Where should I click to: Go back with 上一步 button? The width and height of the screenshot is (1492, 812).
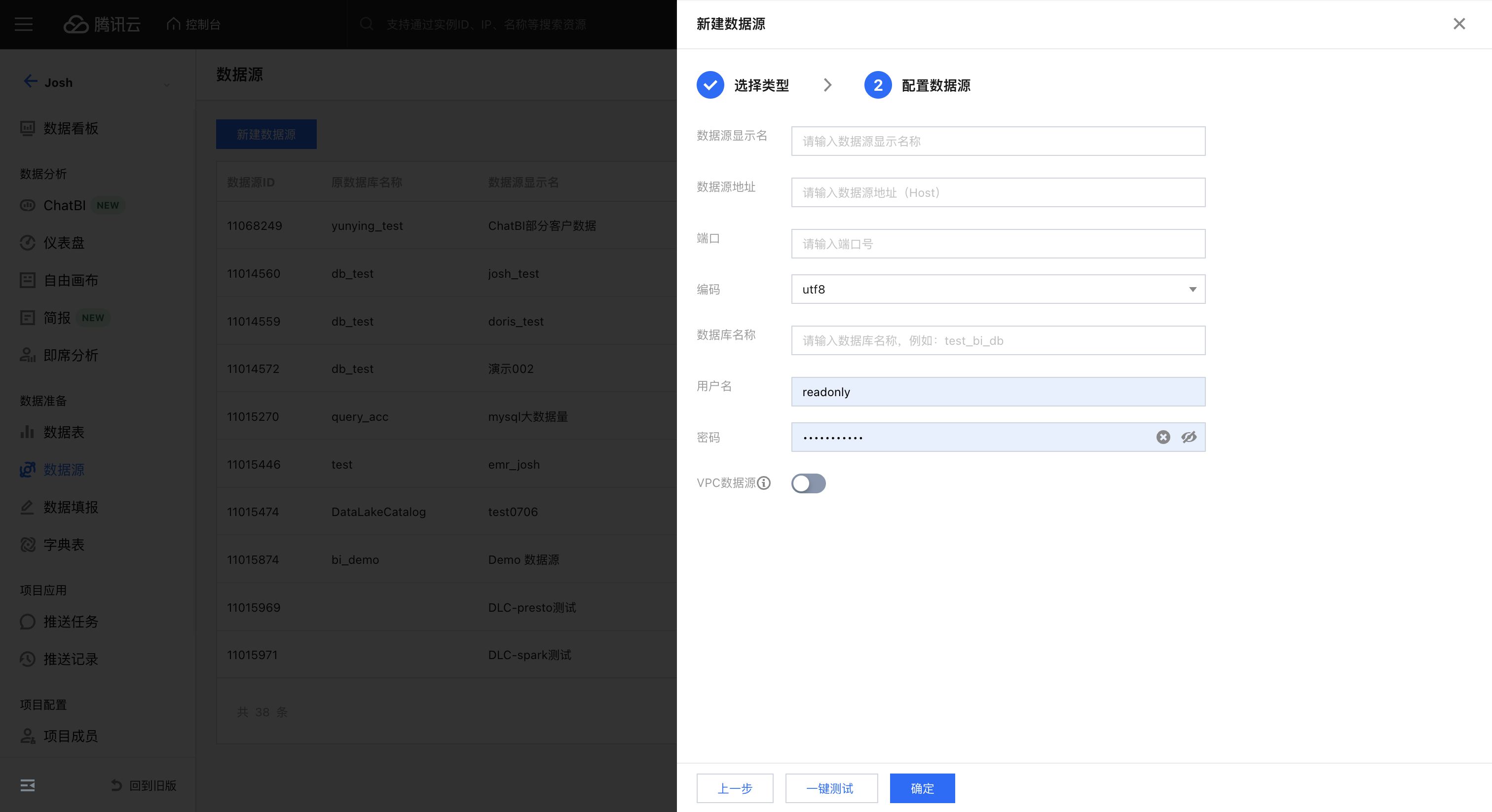tap(735, 788)
